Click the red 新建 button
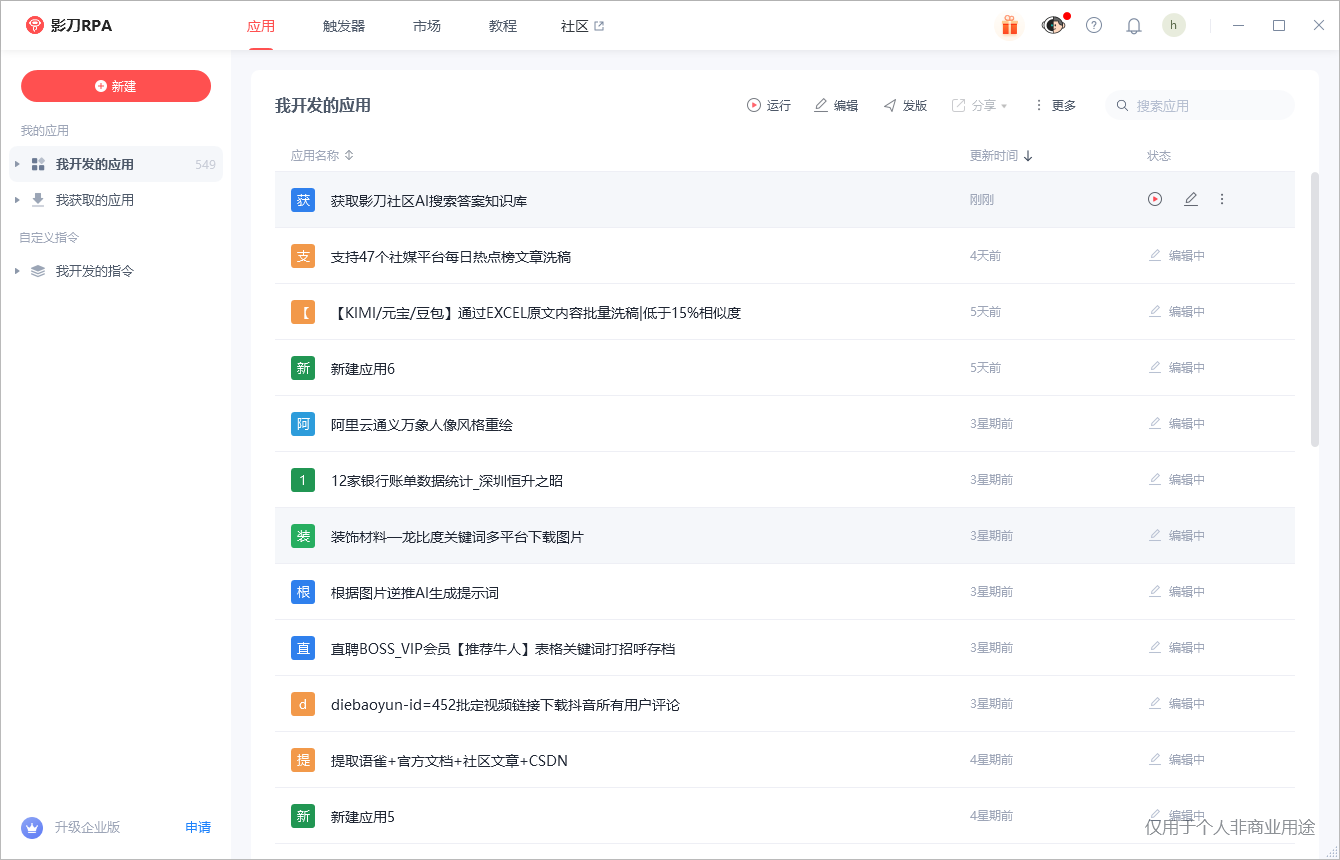The width and height of the screenshot is (1340, 860). (116, 86)
